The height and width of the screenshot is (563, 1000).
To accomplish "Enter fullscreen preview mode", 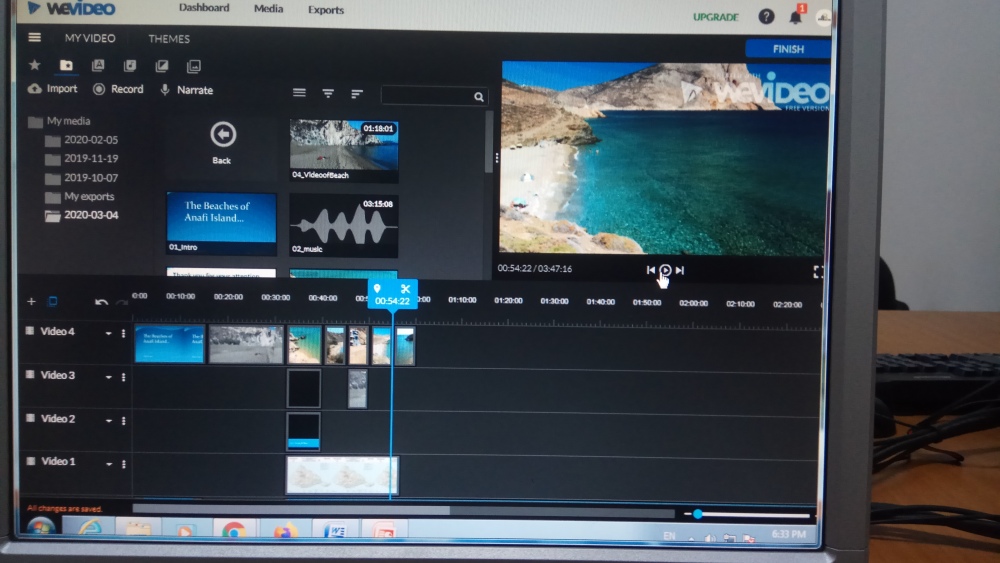I will coord(817,271).
